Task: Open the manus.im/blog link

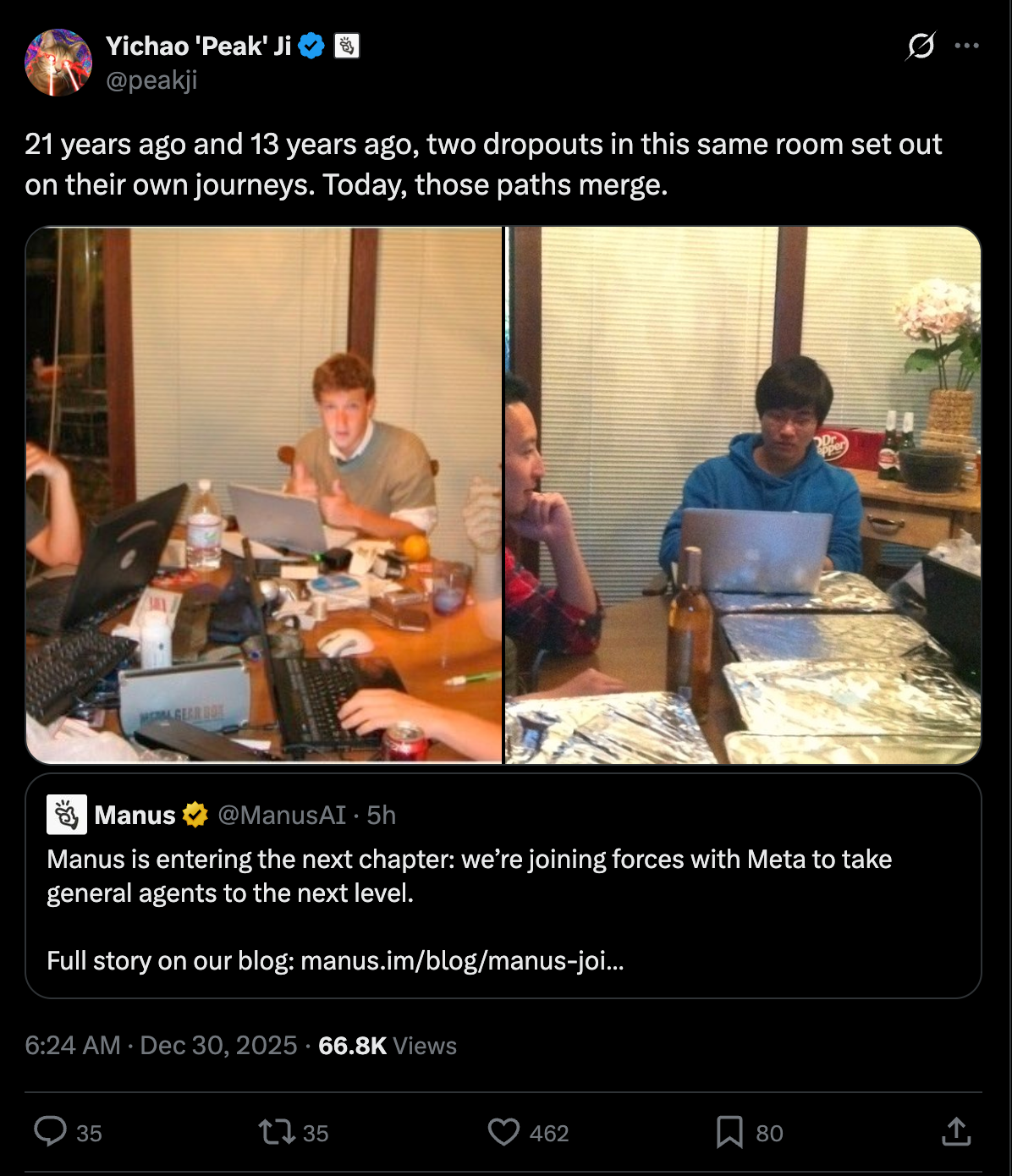Action: 463,961
